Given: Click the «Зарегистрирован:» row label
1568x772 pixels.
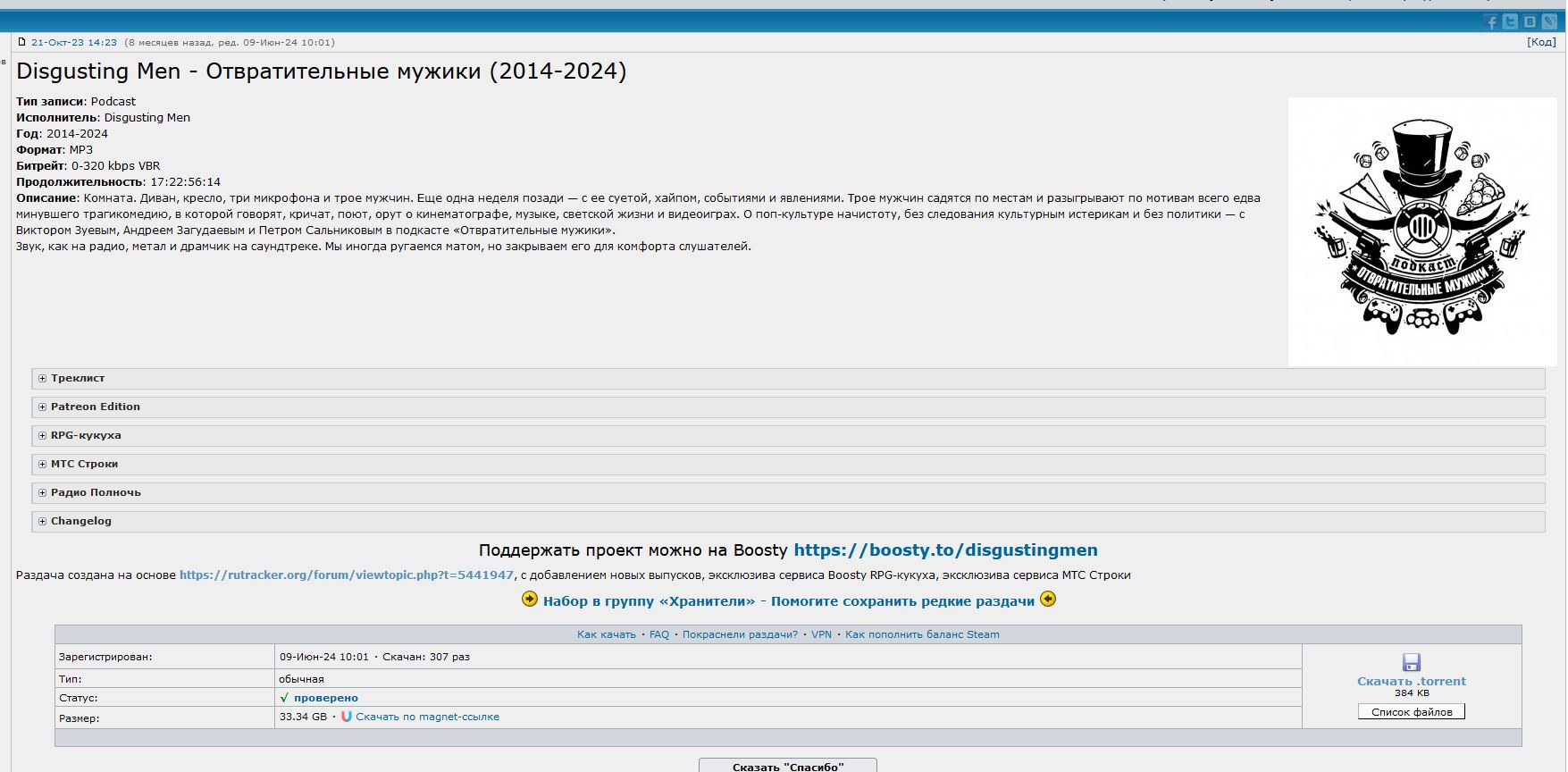Looking at the screenshot, I should (x=105, y=657).
